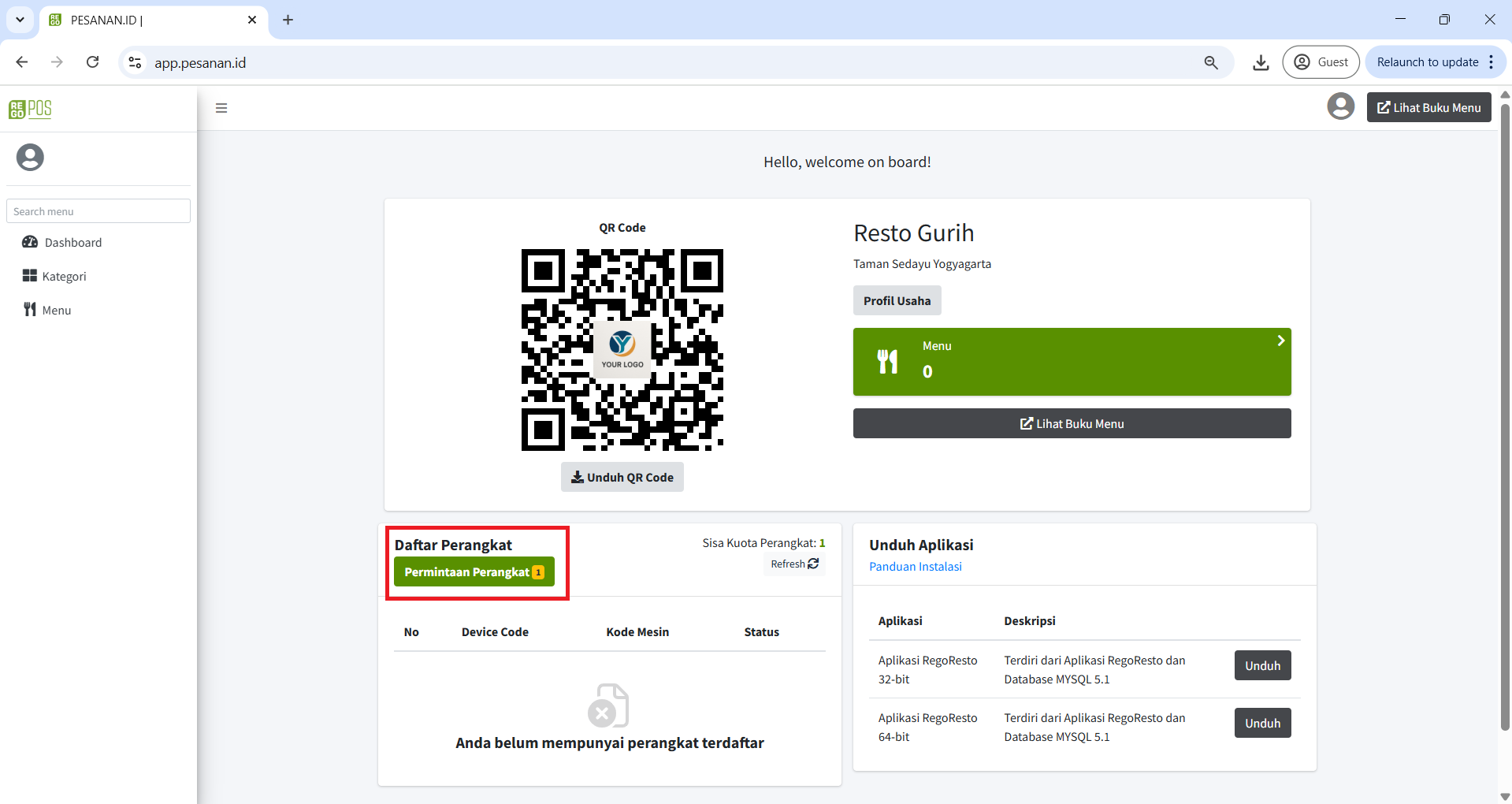Screen dimensions: 1512x804
Task: Toggle the hamburger sidebar menu icon
Action: [221, 108]
